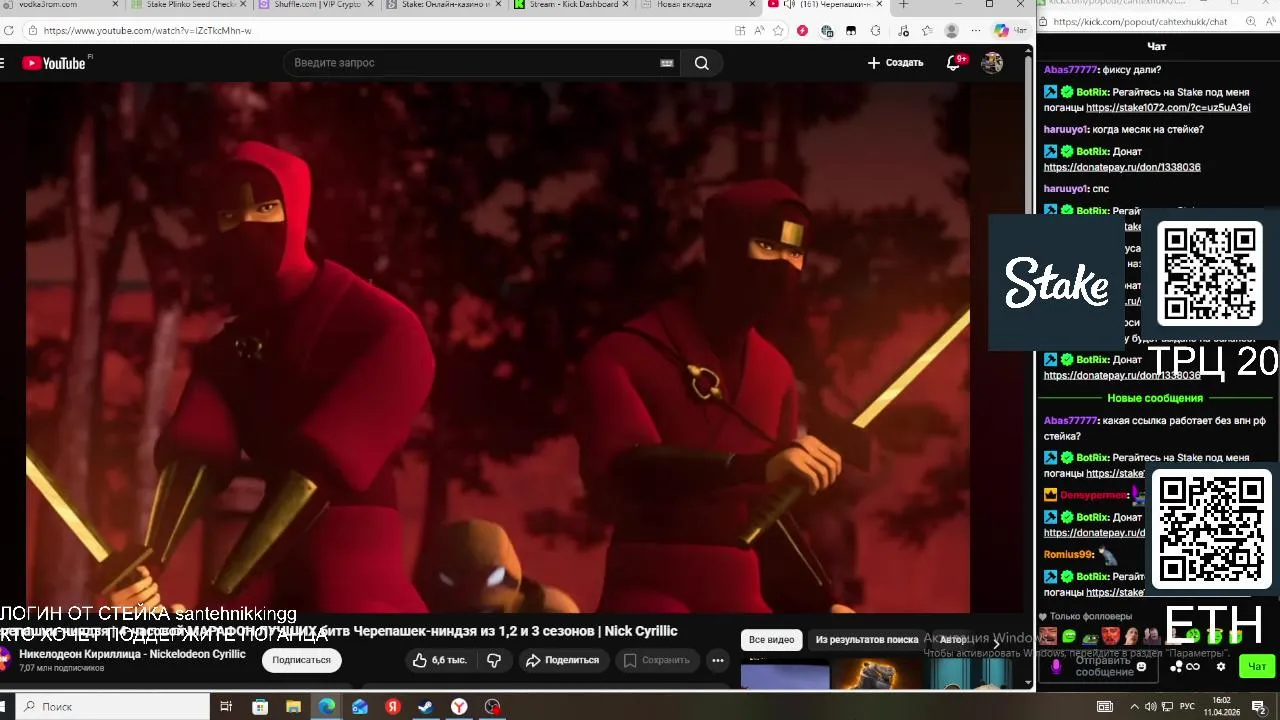Click Новые сообщения divider in chat
The height and width of the screenshot is (720, 1280).
[x=1155, y=398]
